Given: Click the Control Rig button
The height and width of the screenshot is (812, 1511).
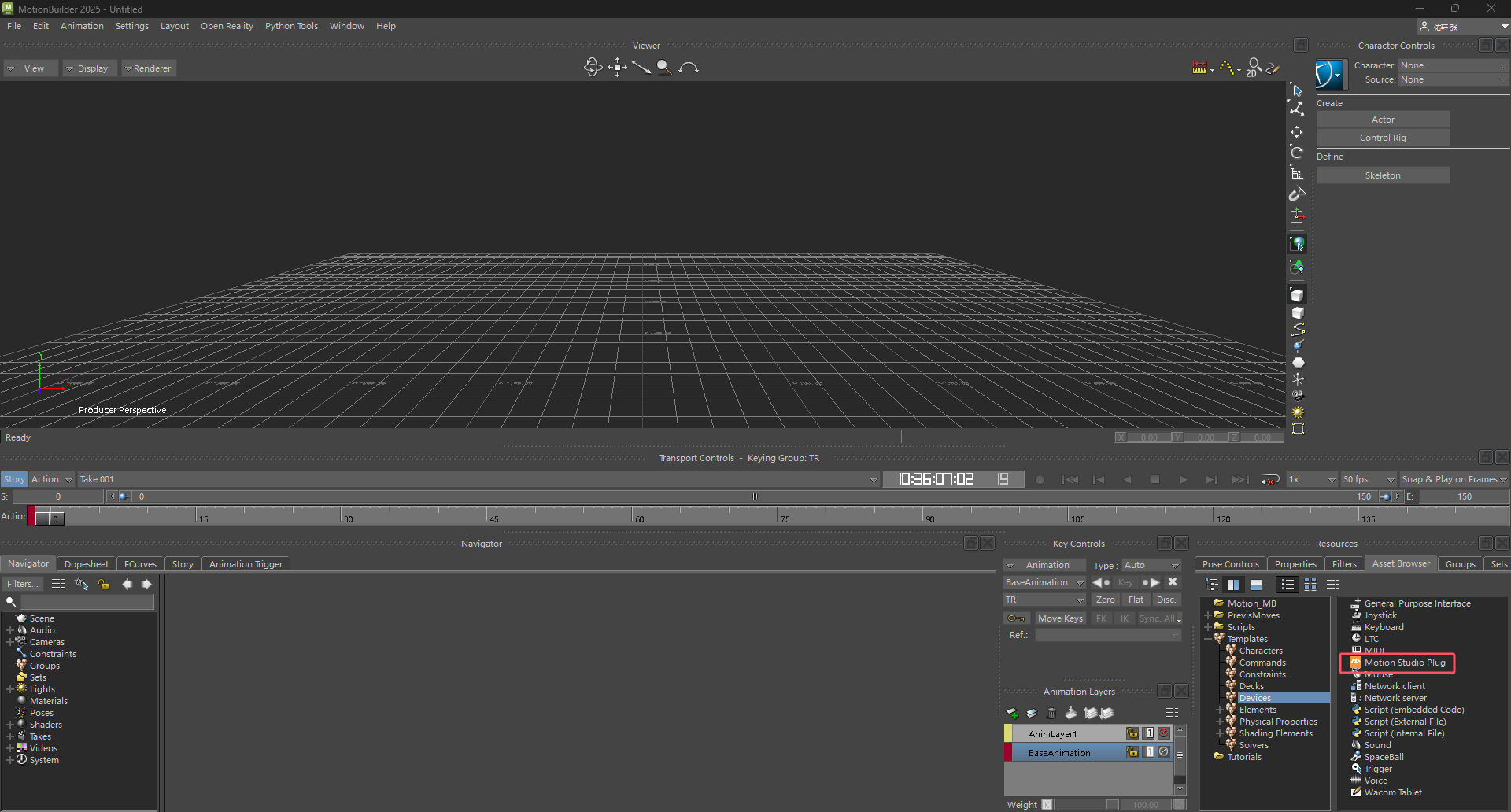Looking at the screenshot, I should [1383, 138].
